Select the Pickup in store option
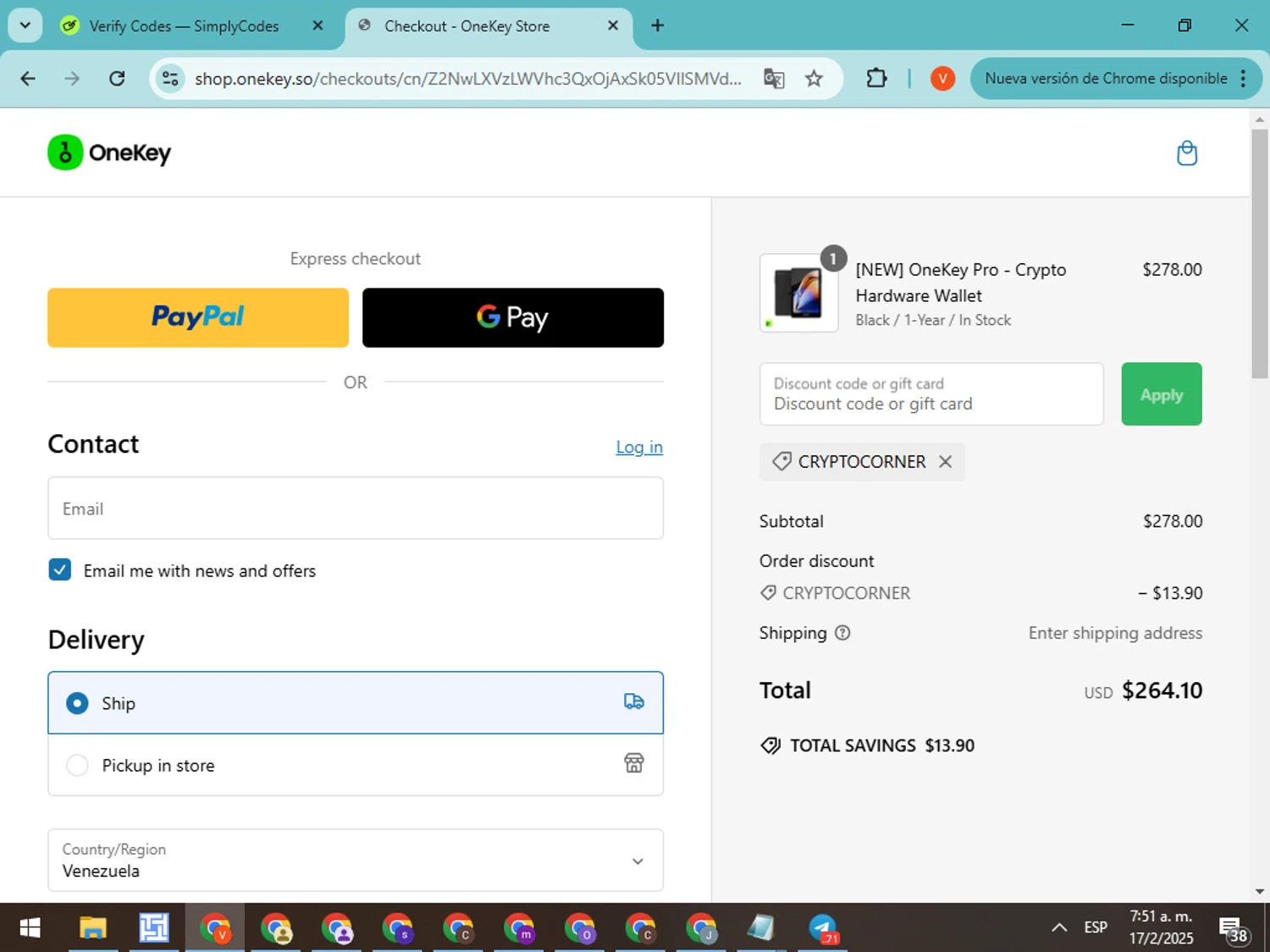 point(356,765)
